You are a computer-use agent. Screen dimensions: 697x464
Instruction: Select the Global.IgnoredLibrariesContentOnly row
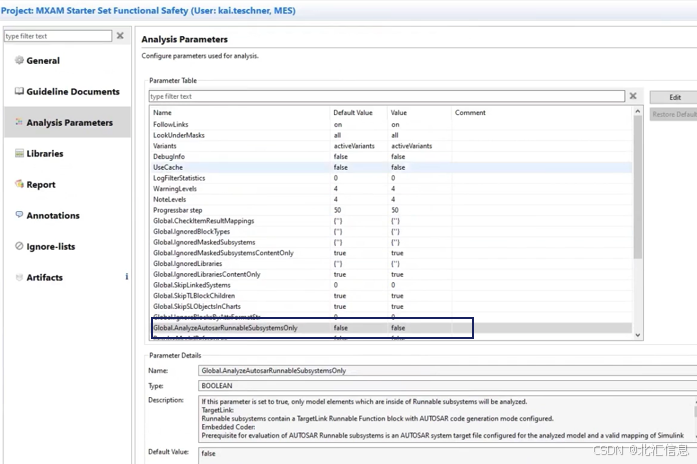coord(391,274)
